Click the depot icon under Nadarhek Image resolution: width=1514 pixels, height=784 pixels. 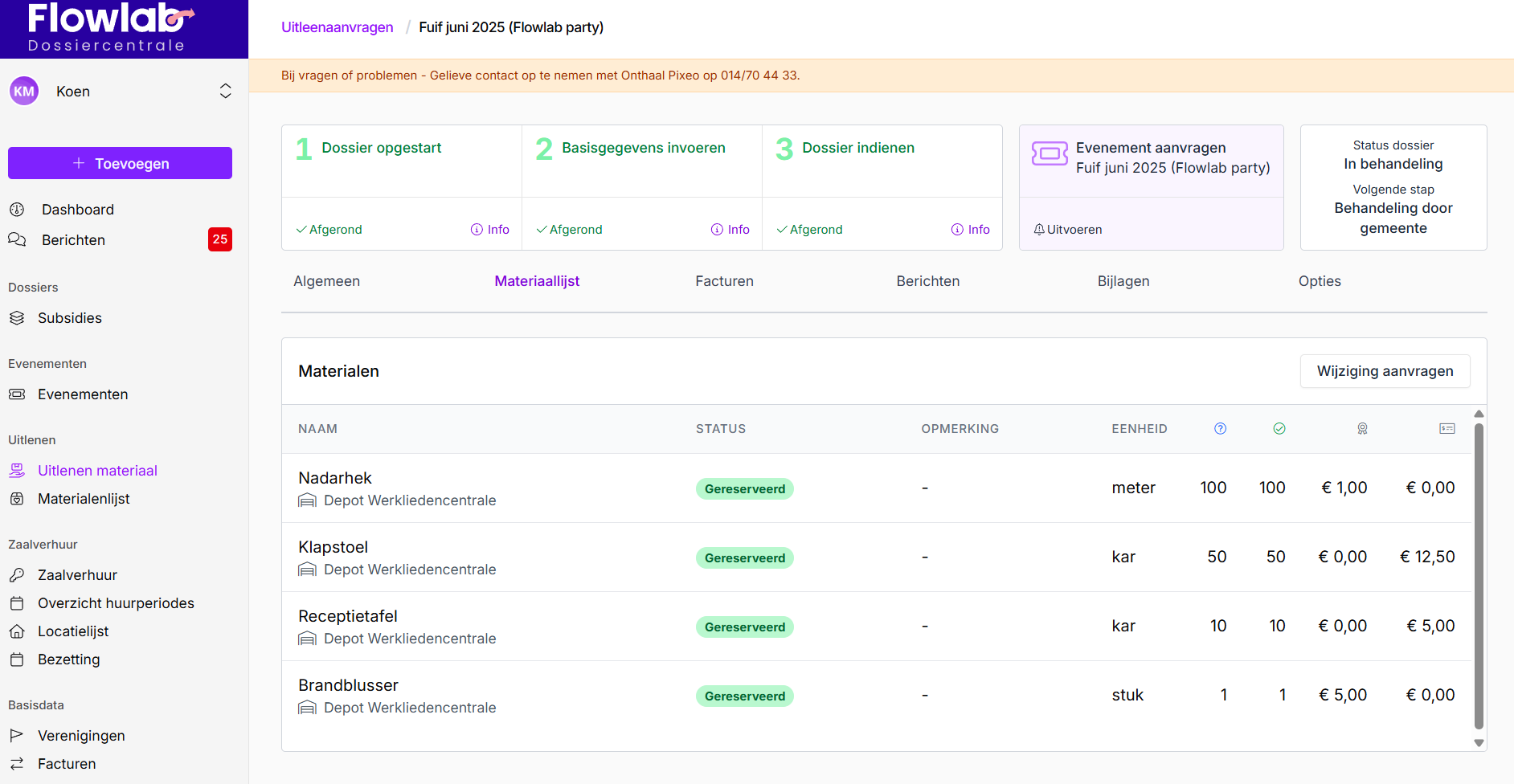point(307,500)
